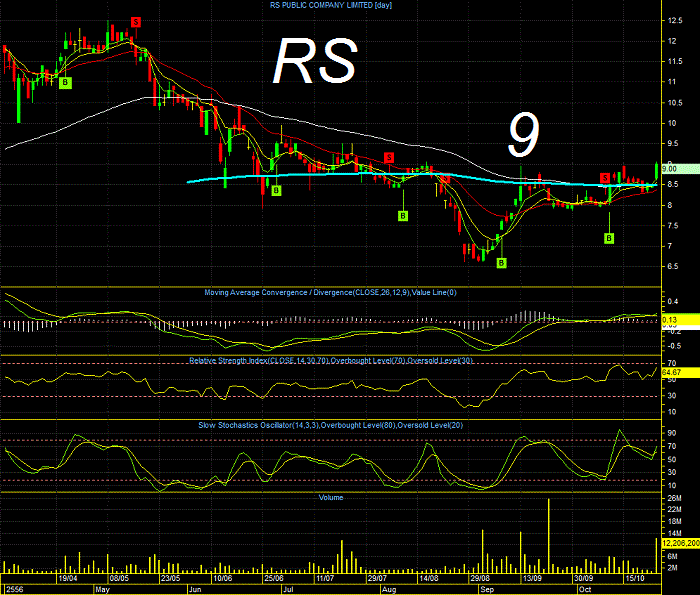Screen dimensions: 700x595
Task: Click the Relative Strength Index indicator title
Action: (x=331, y=360)
